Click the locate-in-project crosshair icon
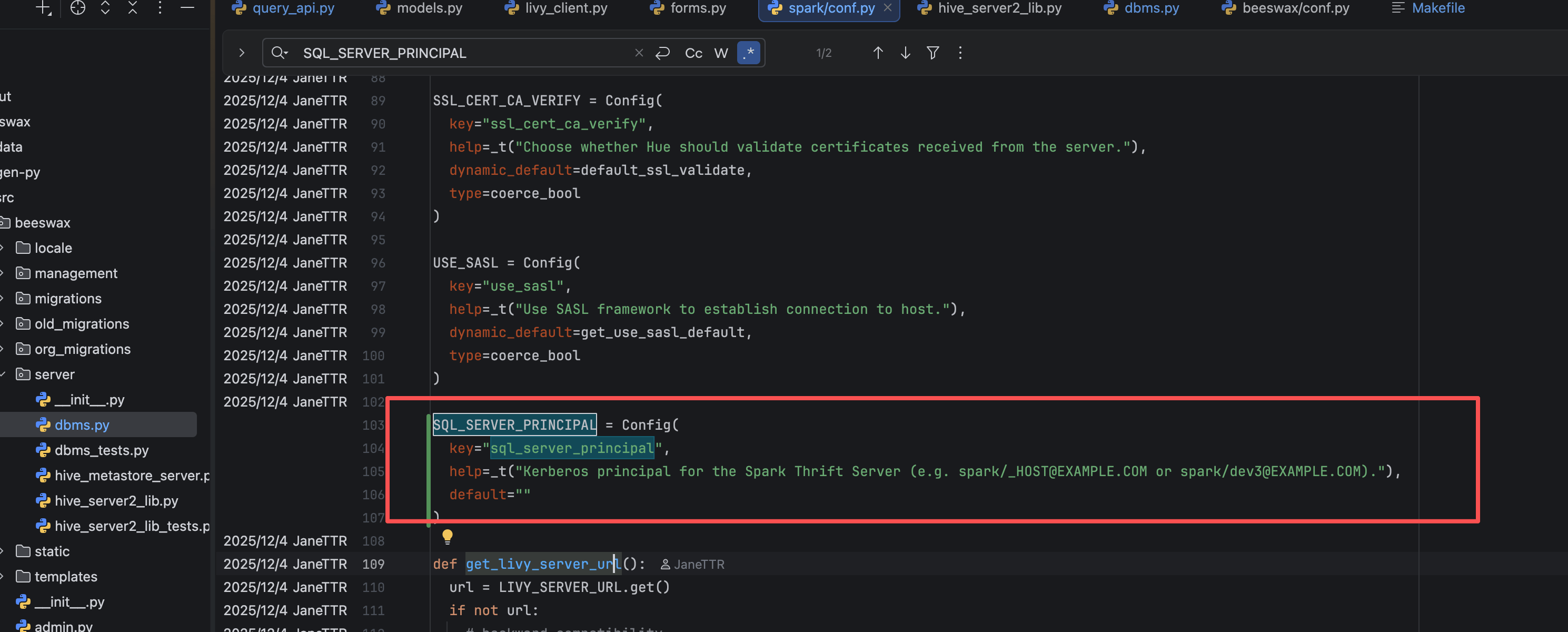 (x=77, y=8)
